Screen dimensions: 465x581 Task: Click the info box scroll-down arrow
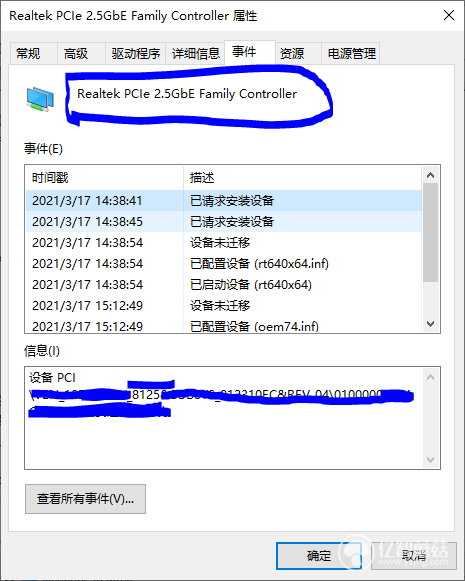[x=431, y=460]
